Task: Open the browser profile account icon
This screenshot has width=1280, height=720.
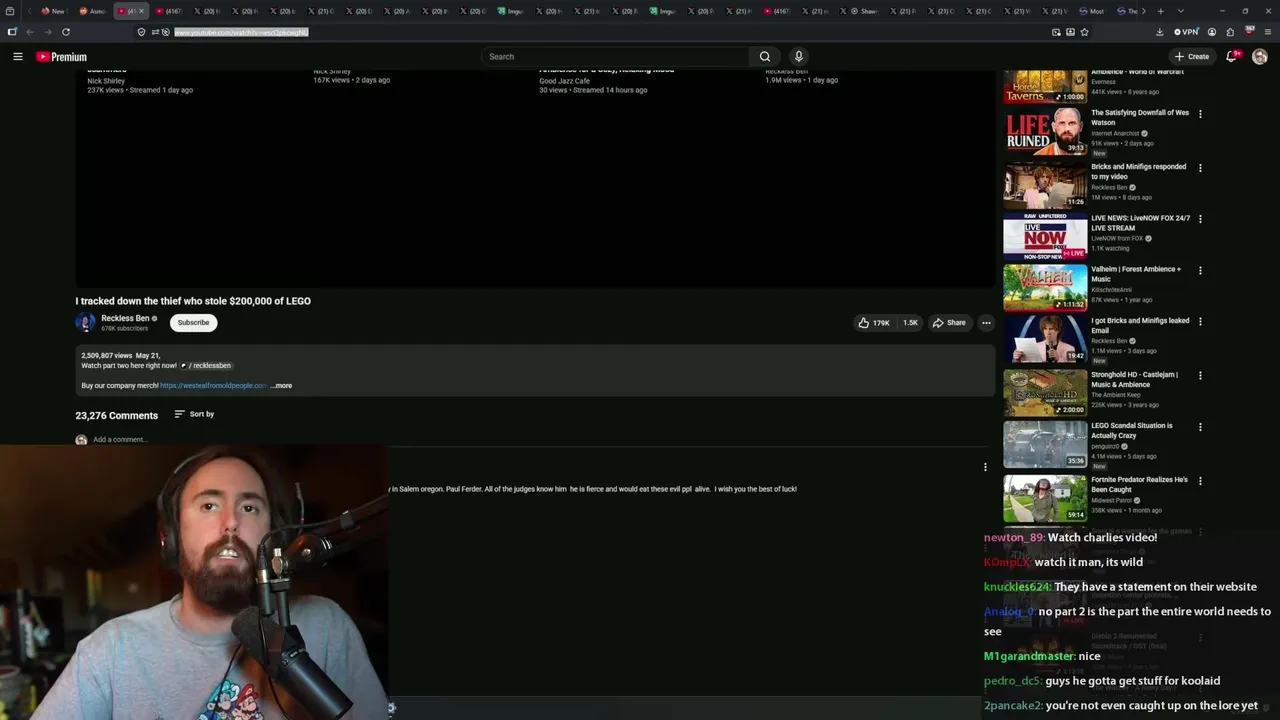Action: [1212, 32]
